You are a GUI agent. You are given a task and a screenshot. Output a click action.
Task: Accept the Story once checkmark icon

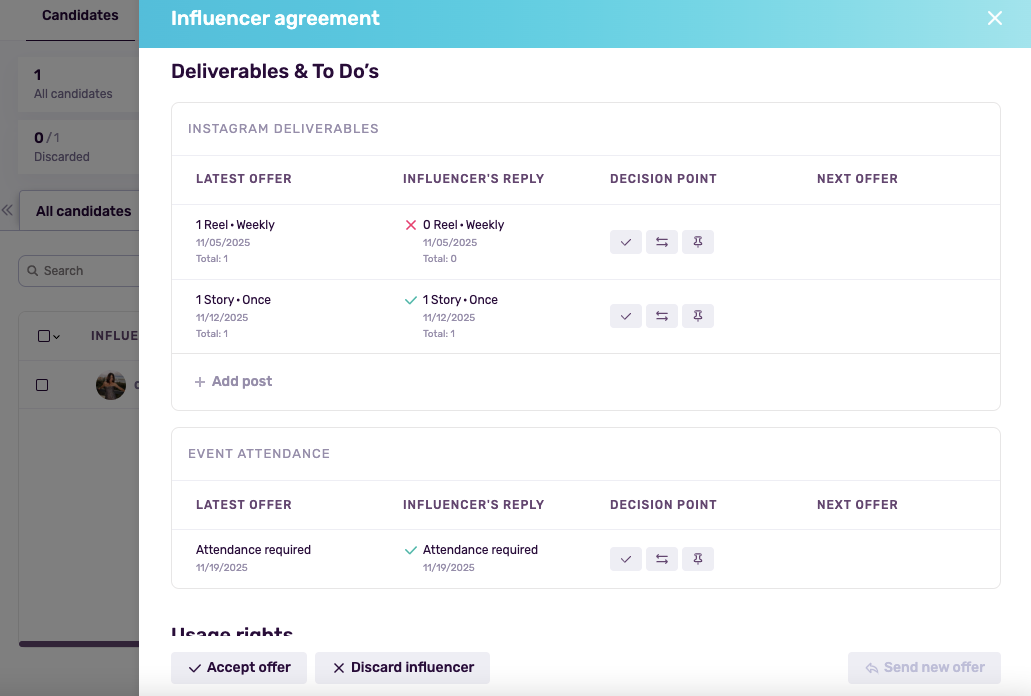point(625,316)
